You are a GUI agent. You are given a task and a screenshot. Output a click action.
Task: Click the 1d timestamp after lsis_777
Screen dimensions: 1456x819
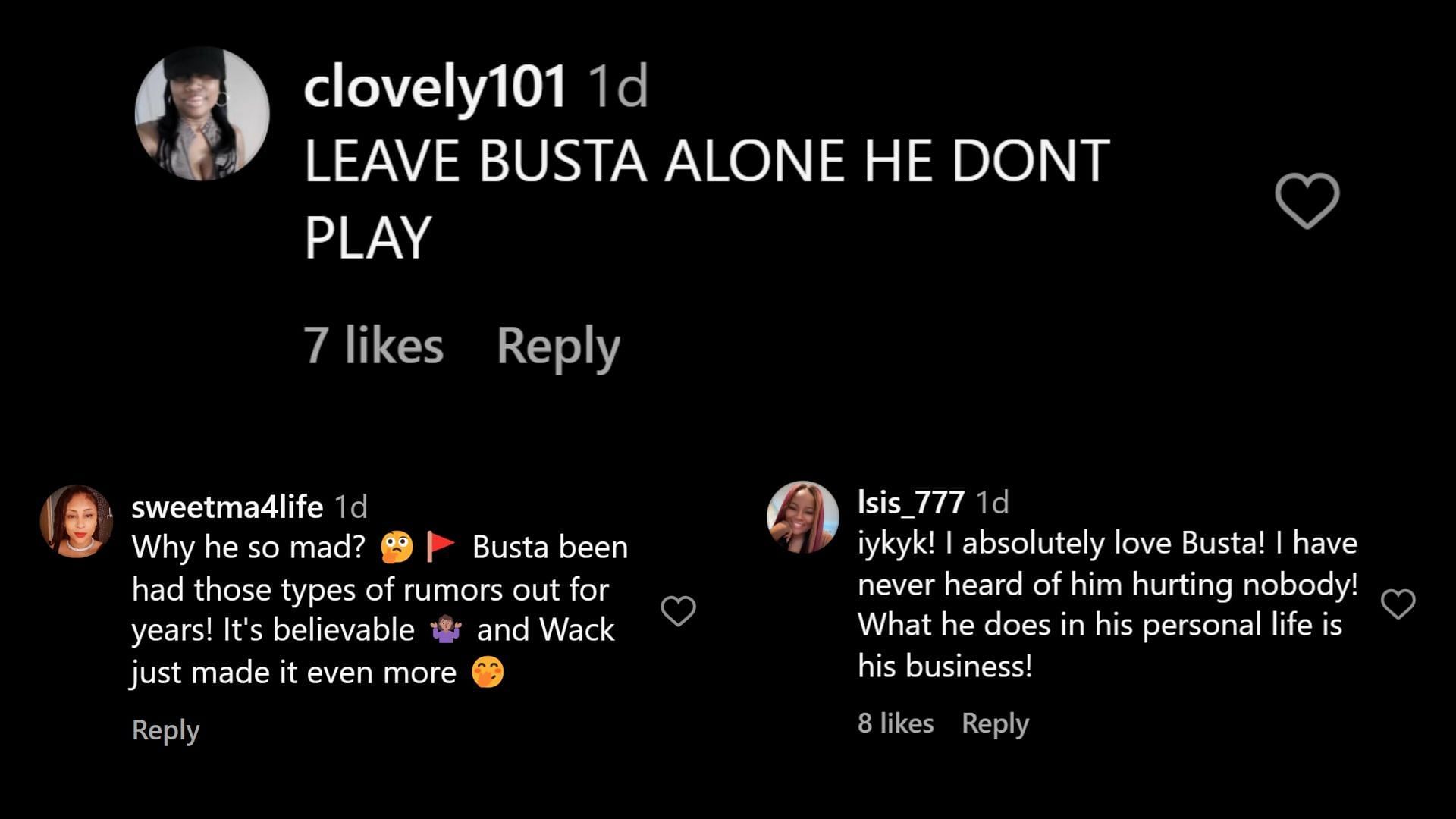point(992,502)
